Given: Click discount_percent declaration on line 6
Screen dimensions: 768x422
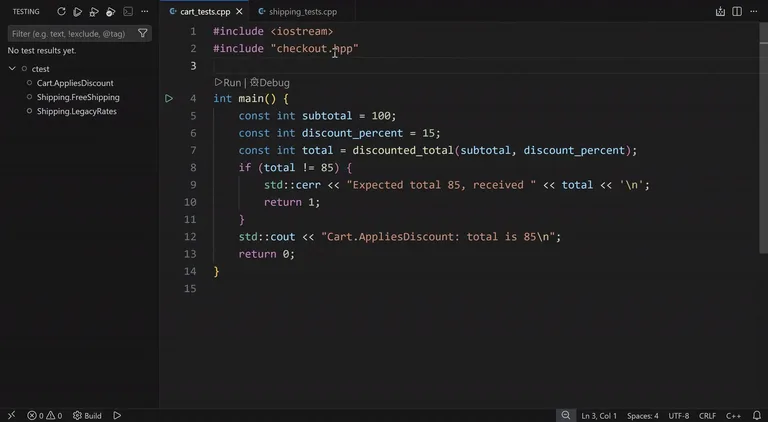Looking at the screenshot, I should (352, 133).
